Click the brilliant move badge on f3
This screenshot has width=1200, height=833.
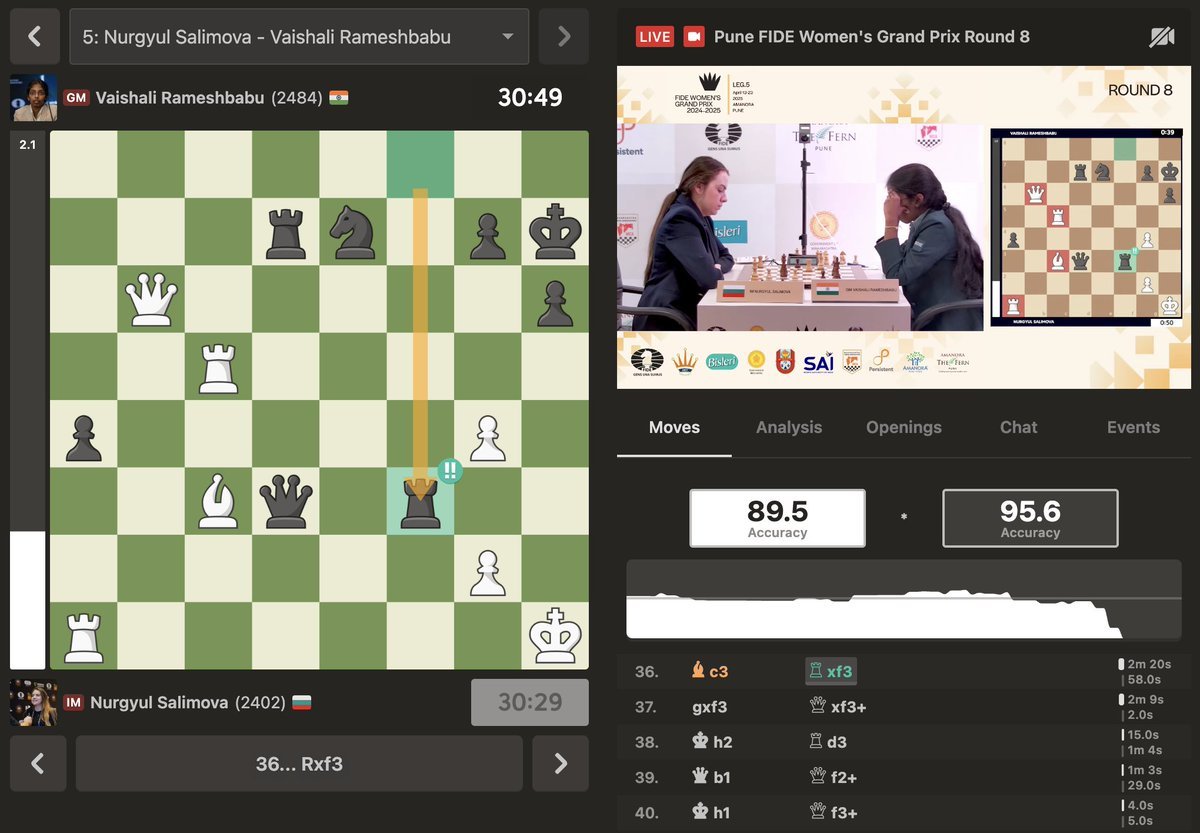tap(449, 471)
